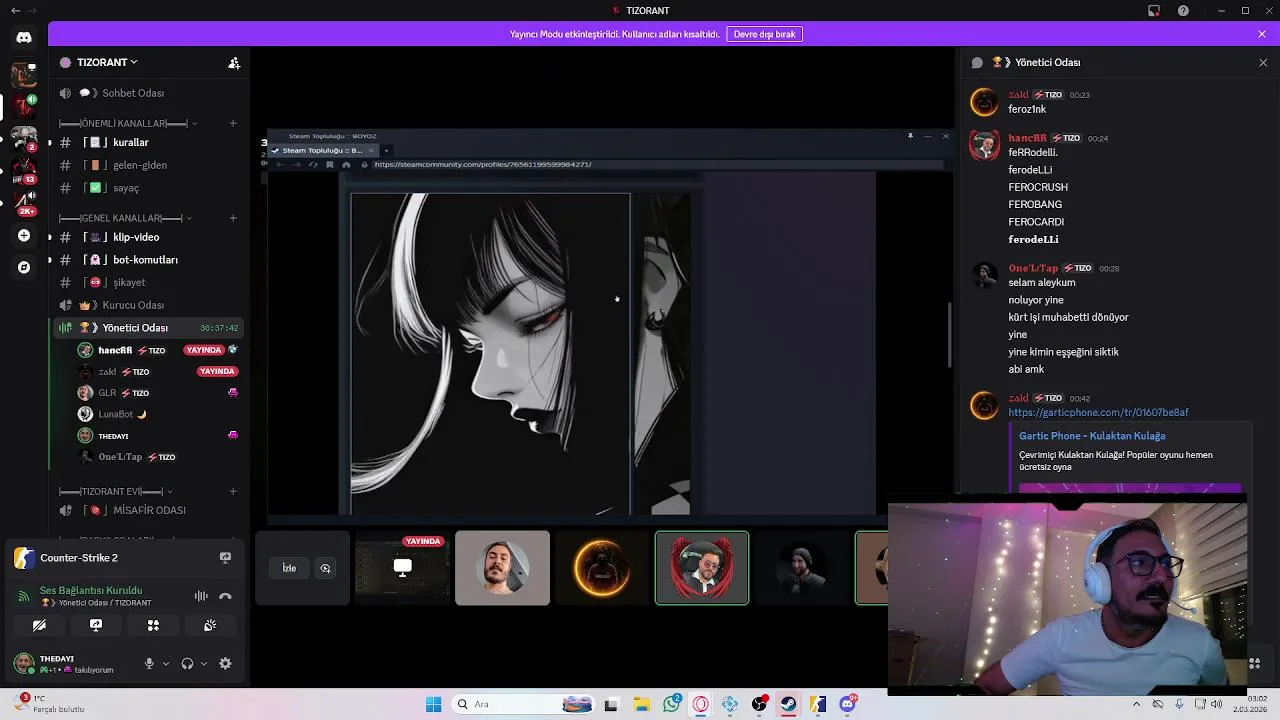Open Windows Start menu
This screenshot has width=1280, height=720.
click(x=433, y=704)
